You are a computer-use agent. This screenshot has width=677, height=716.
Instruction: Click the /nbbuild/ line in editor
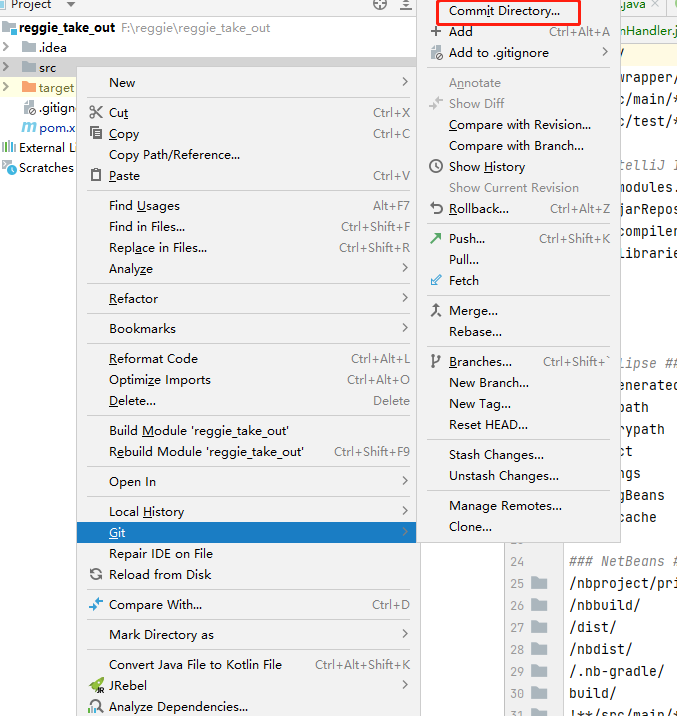pyautogui.click(x=604, y=605)
